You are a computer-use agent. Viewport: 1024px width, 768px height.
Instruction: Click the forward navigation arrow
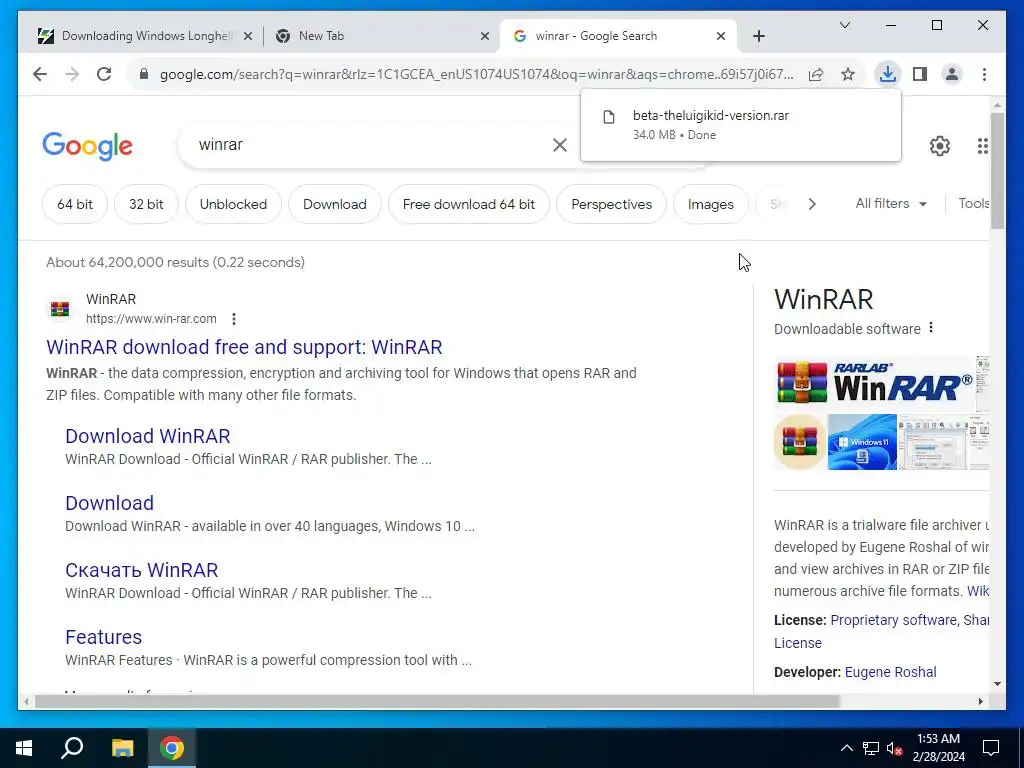tap(72, 74)
